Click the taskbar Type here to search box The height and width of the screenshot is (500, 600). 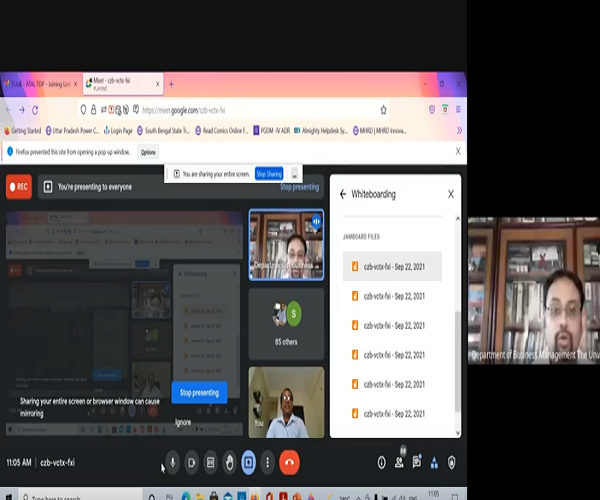(80, 496)
